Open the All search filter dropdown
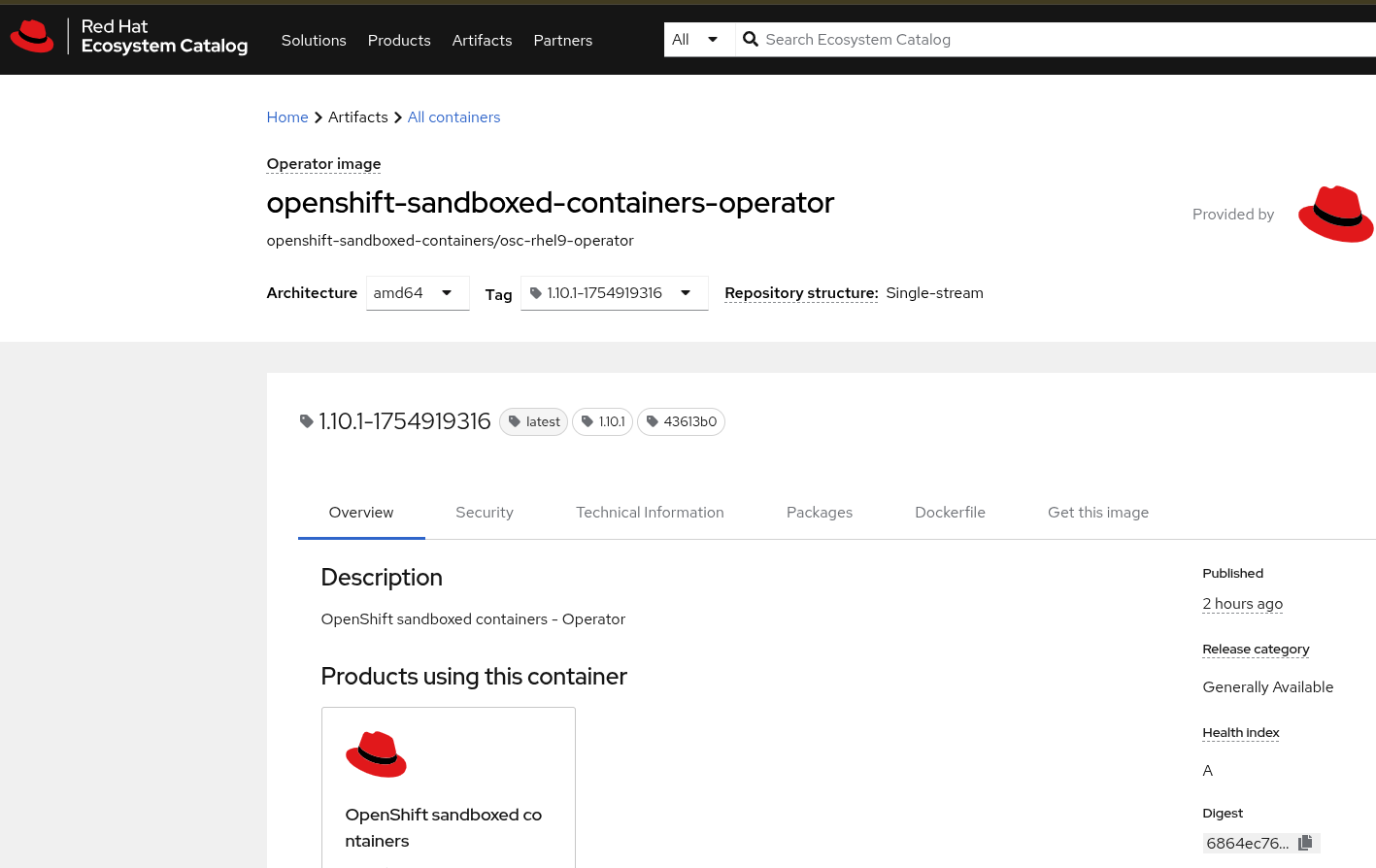 [x=695, y=40]
